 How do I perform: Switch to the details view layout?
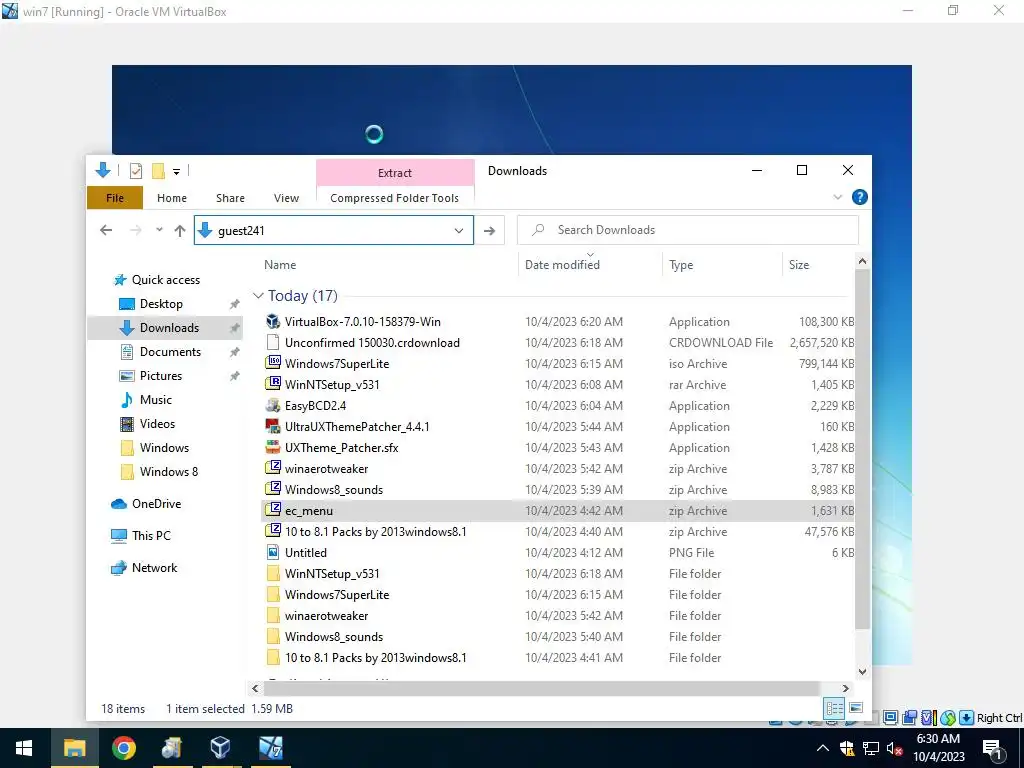[x=834, y=708]
